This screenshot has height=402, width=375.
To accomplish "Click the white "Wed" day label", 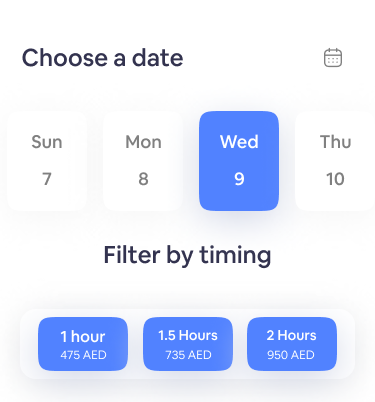I will (x=239, y=142).
